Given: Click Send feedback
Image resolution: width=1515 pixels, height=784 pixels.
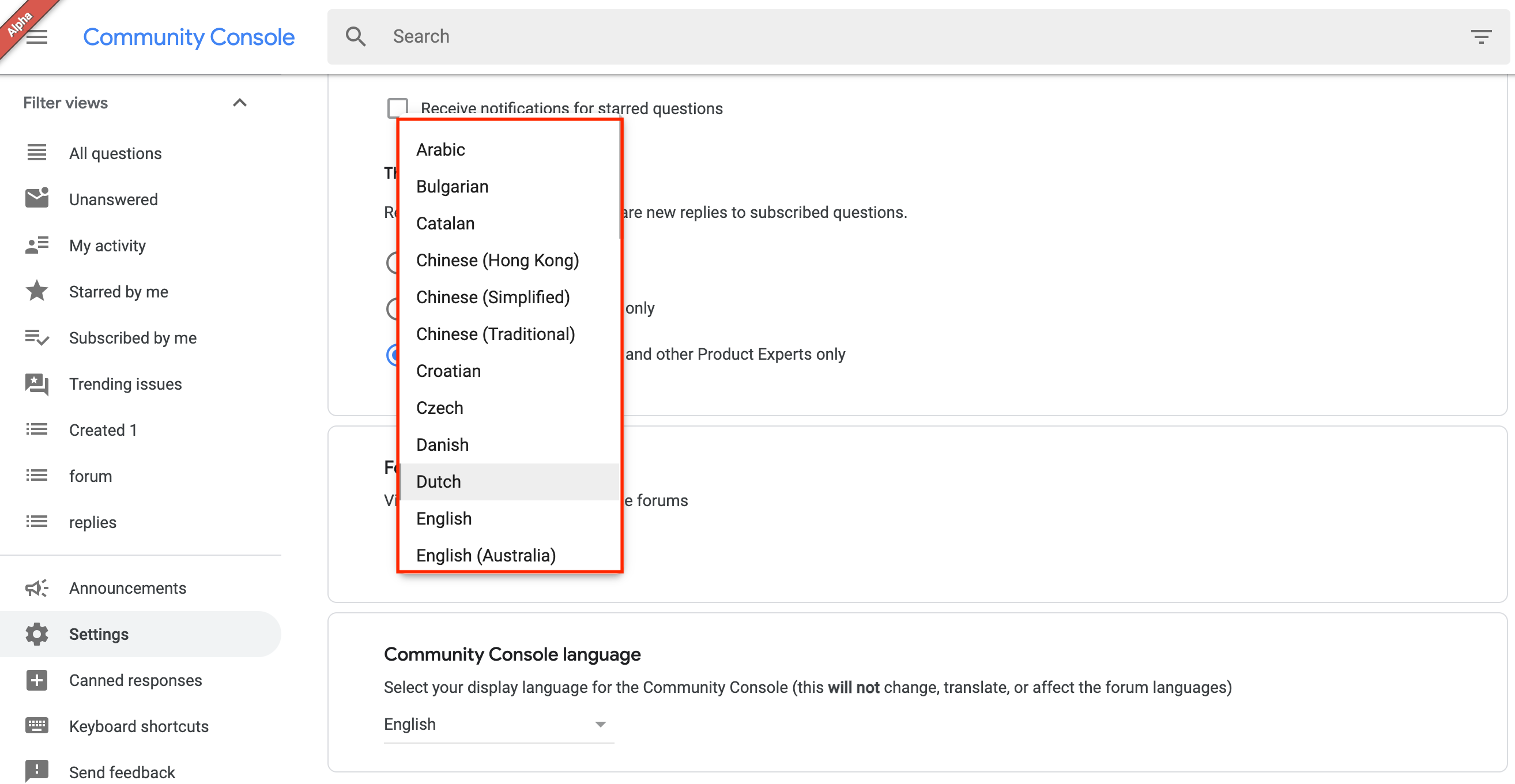Looking at the screenshot, I should 122,772.
